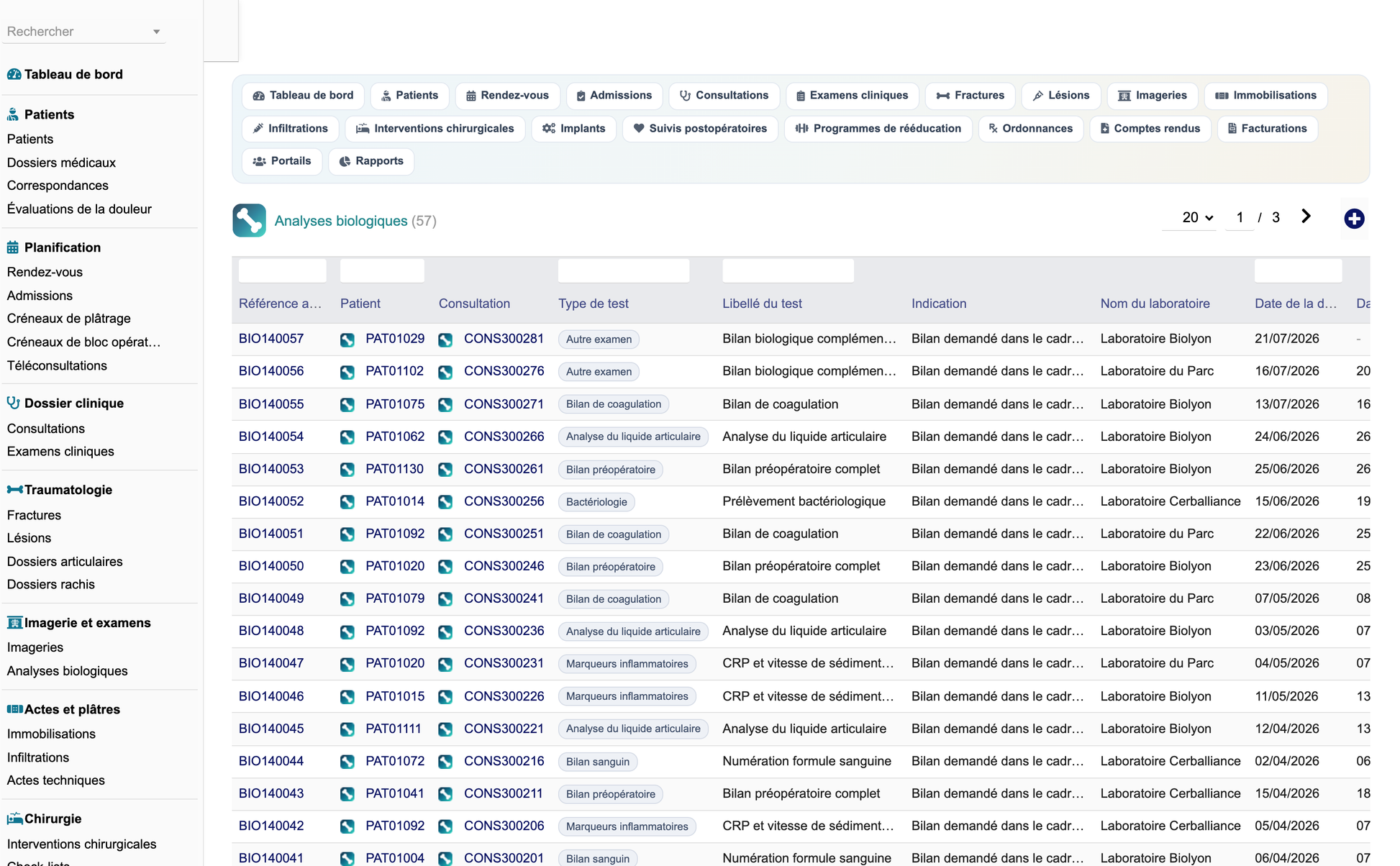Image resolution: width=1400 pixels, height=866 pixels.
Task: Open the Rechercher dropdown
Action: (83, 32)
